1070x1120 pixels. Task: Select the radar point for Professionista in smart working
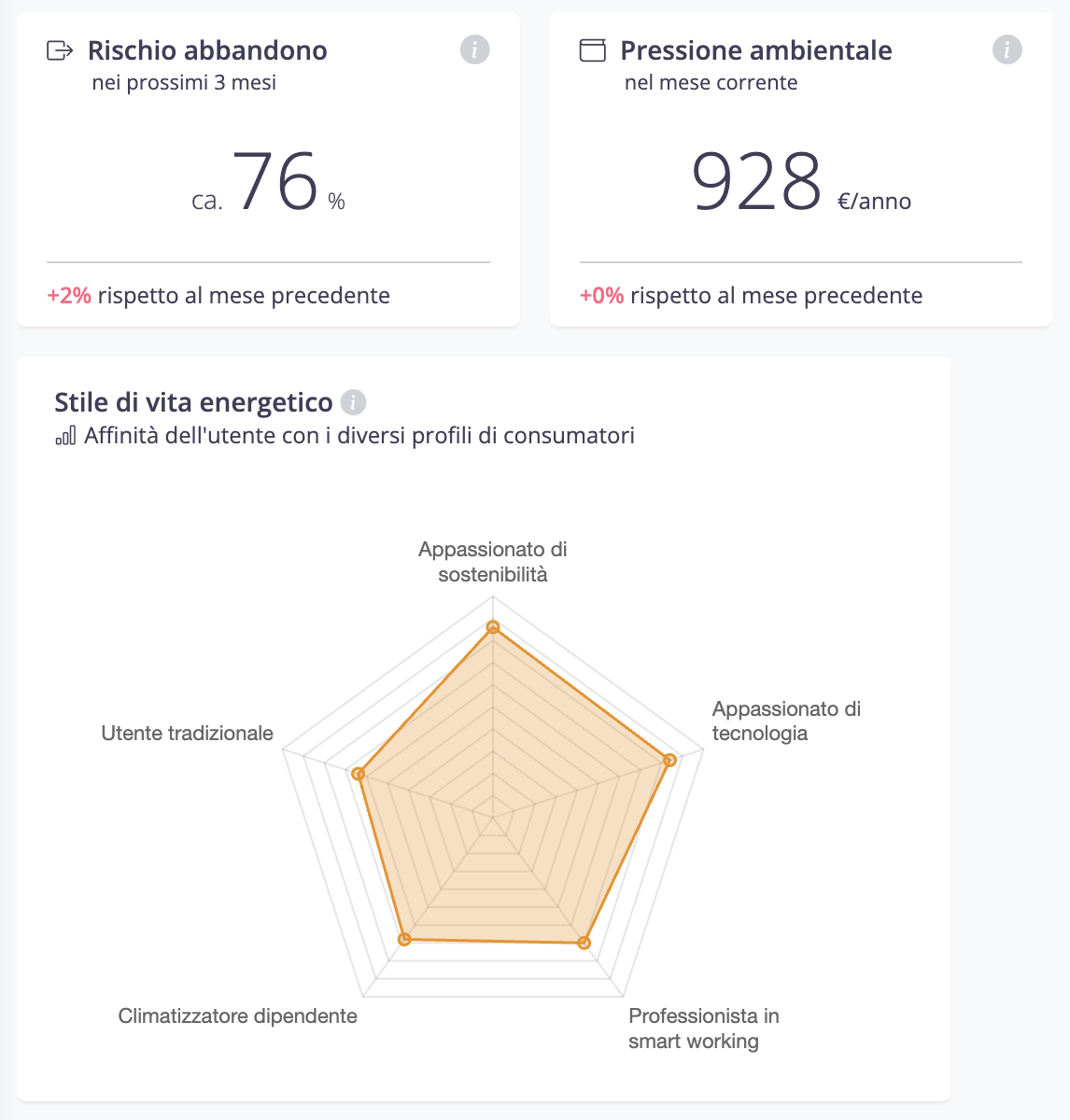tap(584, 943)
